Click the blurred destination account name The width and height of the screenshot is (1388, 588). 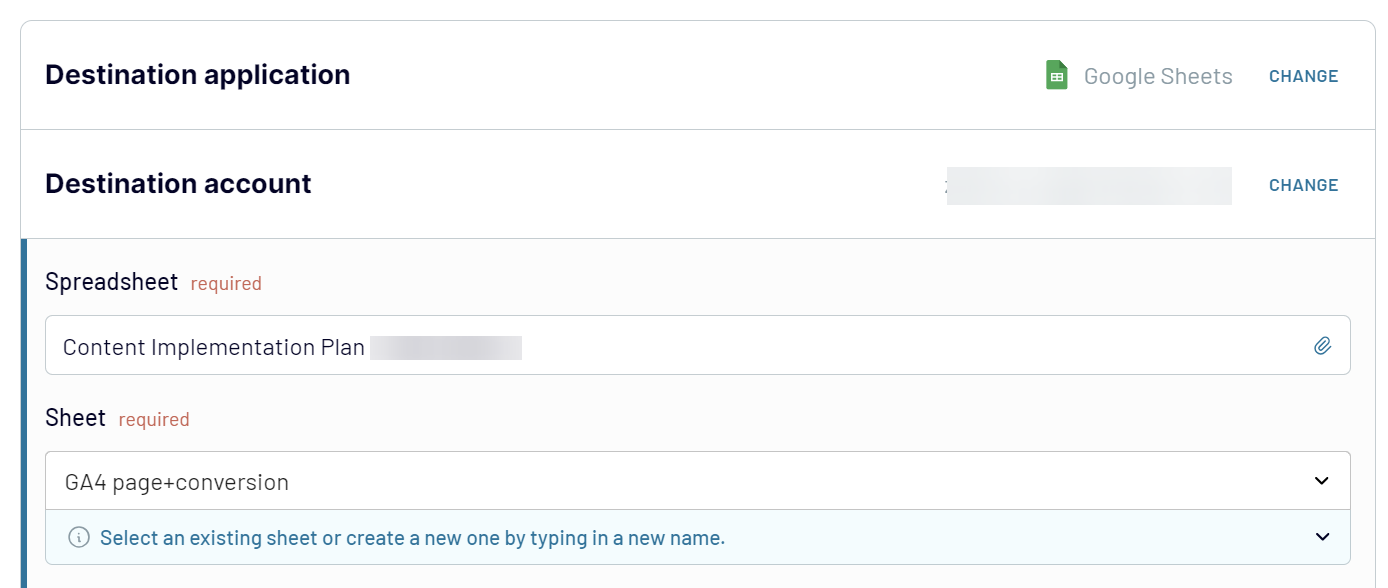[1089, 186]
